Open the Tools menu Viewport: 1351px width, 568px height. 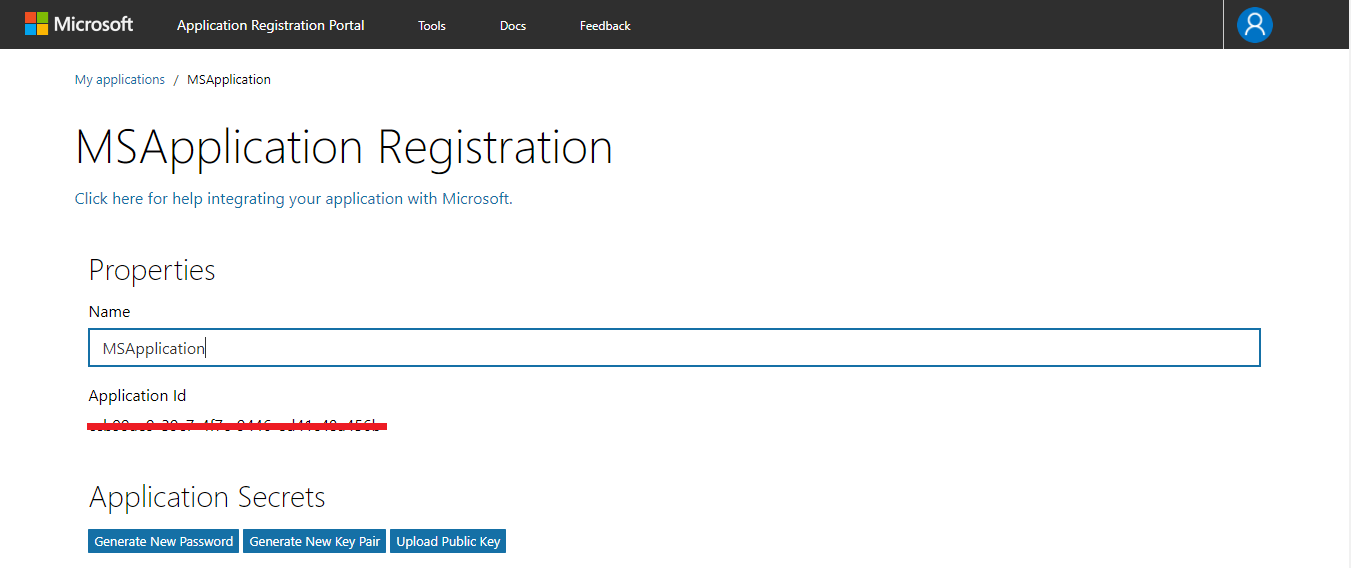point(432,26)
